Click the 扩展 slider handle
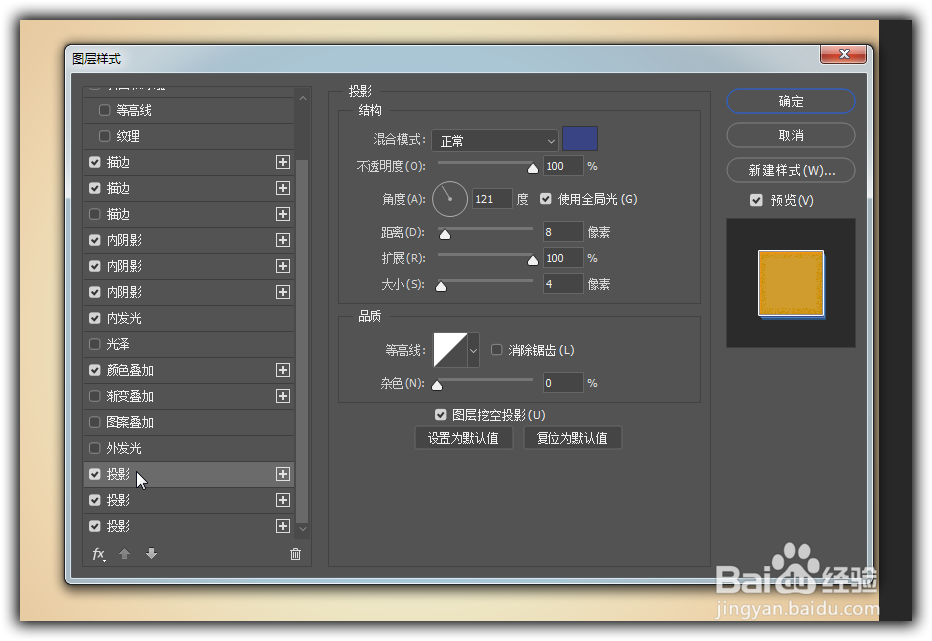Image resolution: width=932 pixels, height=641 pixels. point(533,260)
